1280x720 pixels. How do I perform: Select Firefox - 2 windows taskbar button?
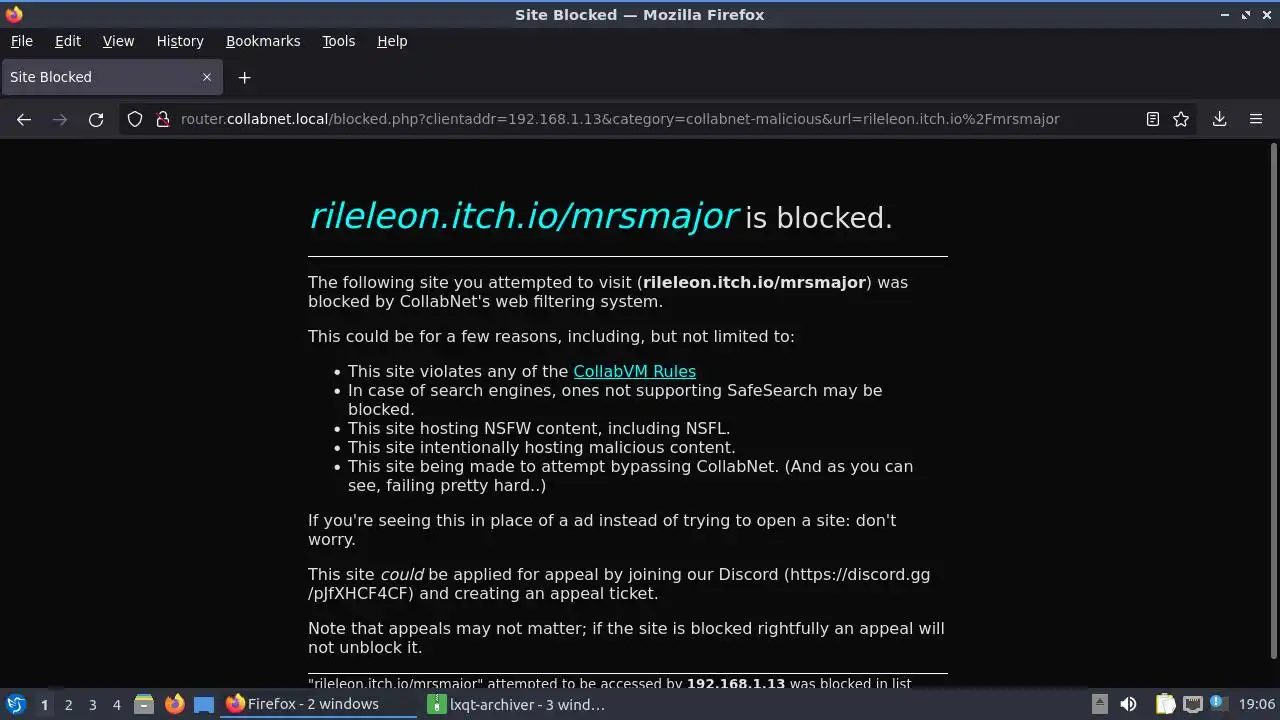pos(320,704)
